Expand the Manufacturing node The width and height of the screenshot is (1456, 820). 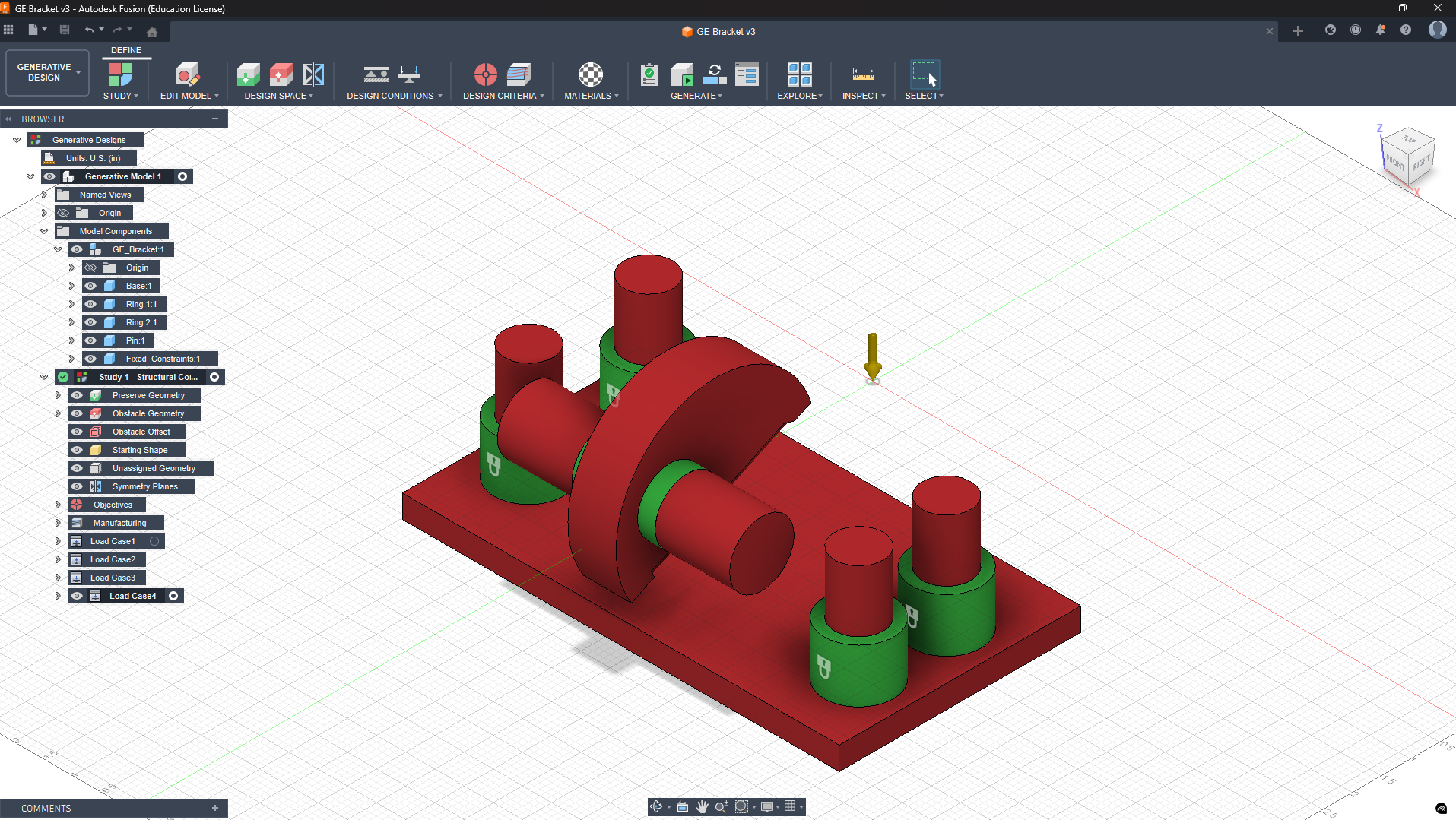[x=58, y=523]
